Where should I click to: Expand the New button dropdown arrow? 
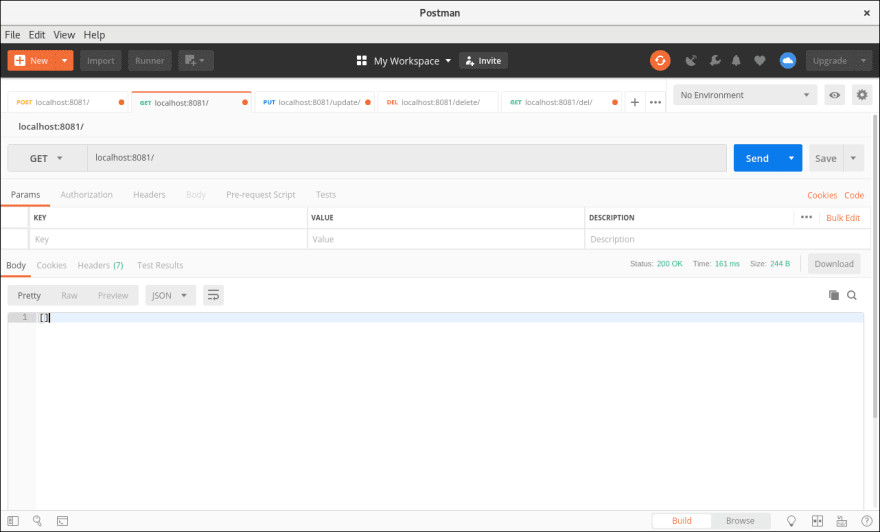pos(65,61)
